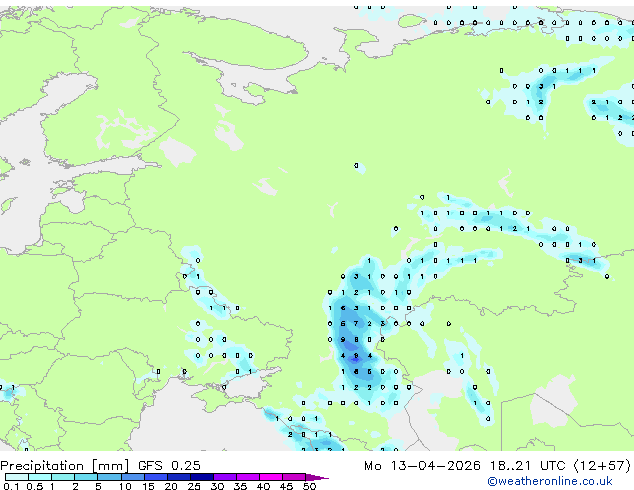The width and height of the screenshot is (634, 490).
Task: Click the arrow tip above 50 on the scale
Action: tap(318, 477)
